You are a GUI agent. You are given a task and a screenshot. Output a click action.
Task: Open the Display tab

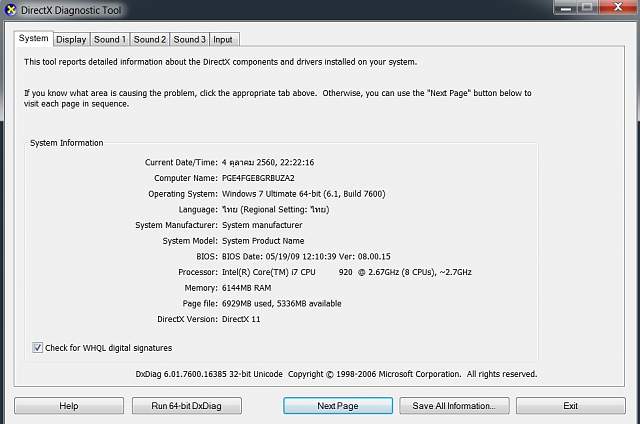71,40
